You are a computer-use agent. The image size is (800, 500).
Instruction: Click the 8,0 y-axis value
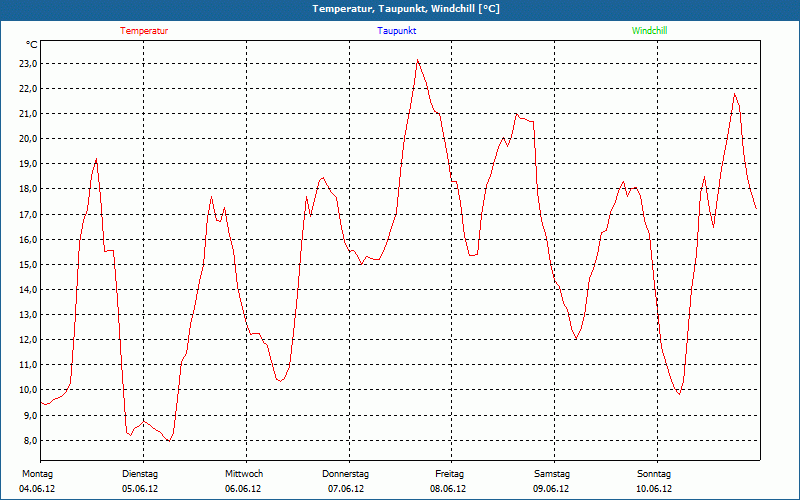coord(30,440)
